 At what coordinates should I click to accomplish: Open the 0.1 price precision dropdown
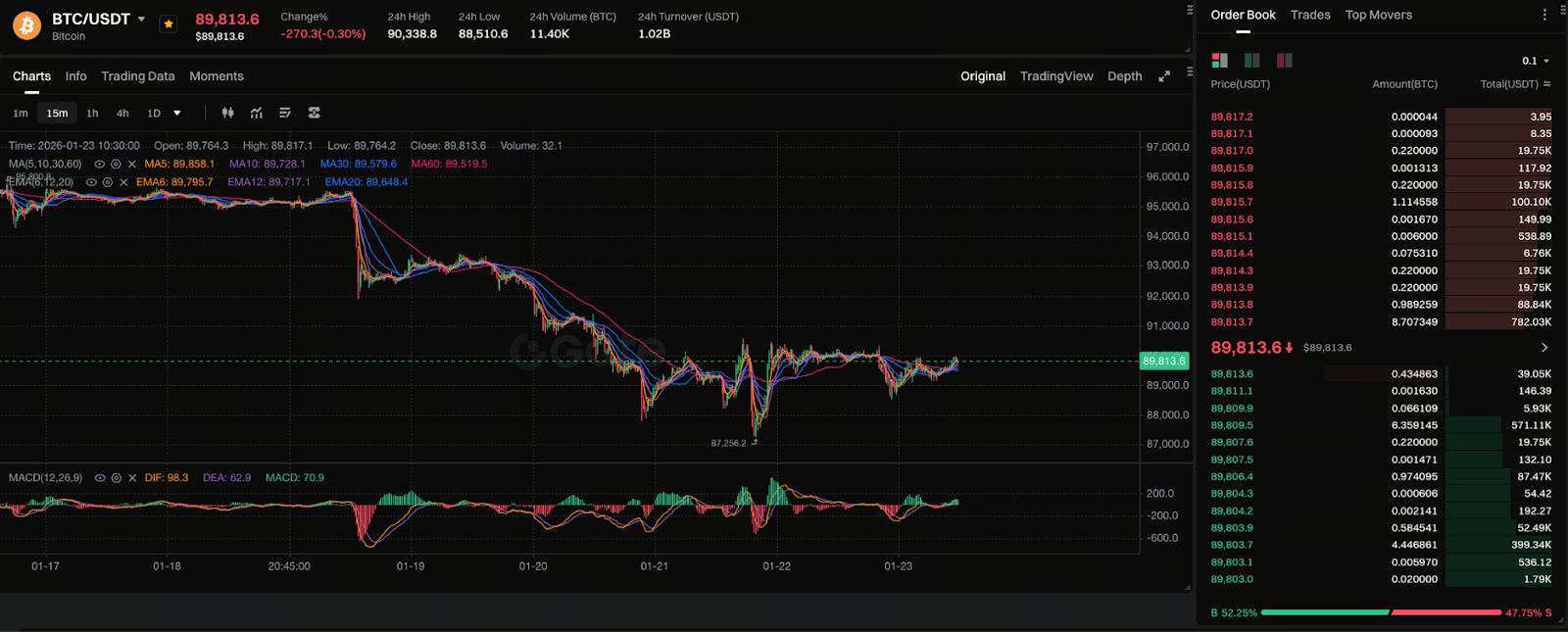1535,61
